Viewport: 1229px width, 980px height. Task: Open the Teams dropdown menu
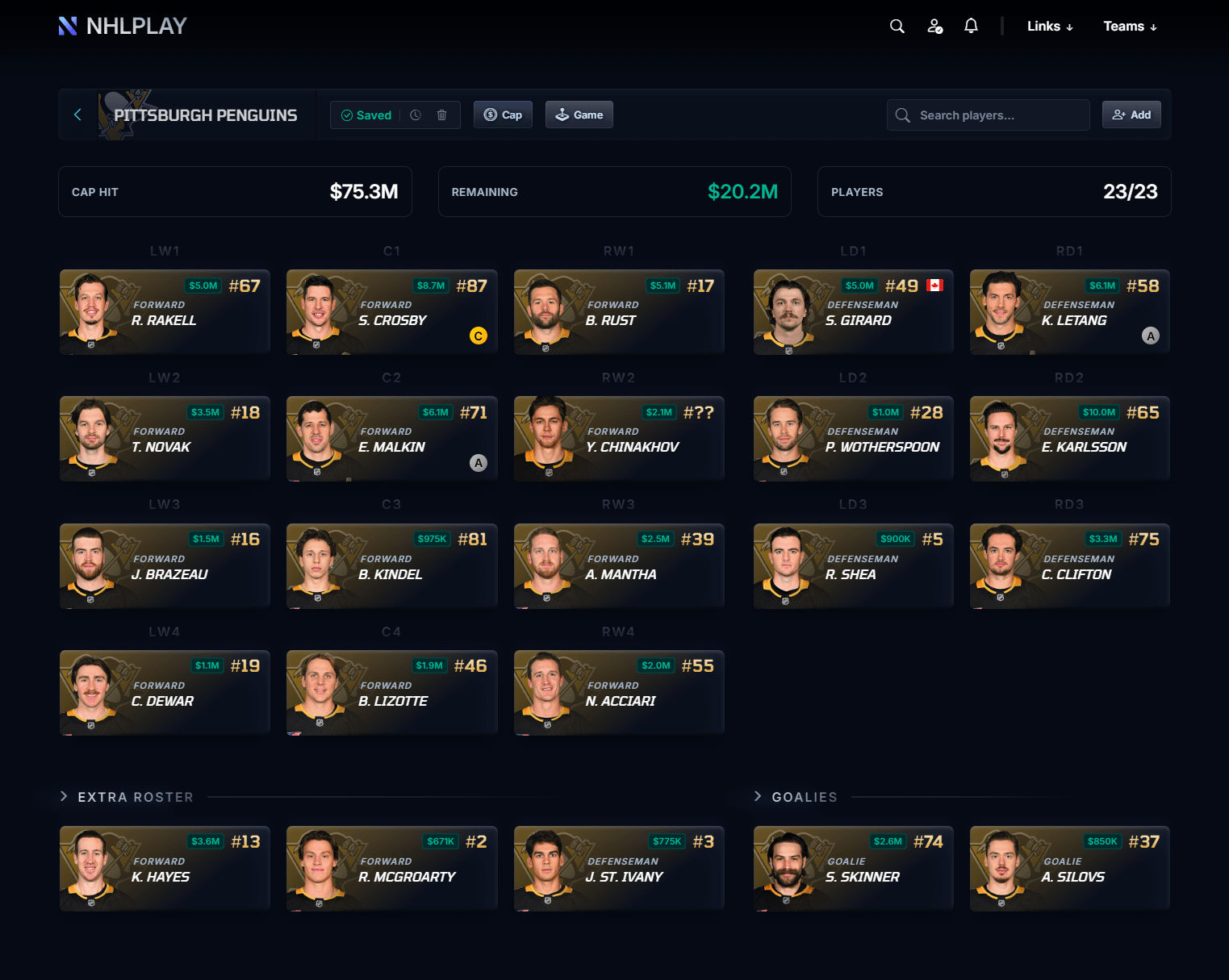pyautogui.click(x=1130, y=27)
